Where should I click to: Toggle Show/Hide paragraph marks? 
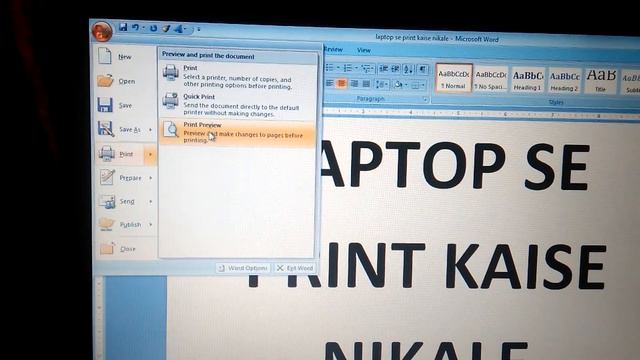pos(423,70)
